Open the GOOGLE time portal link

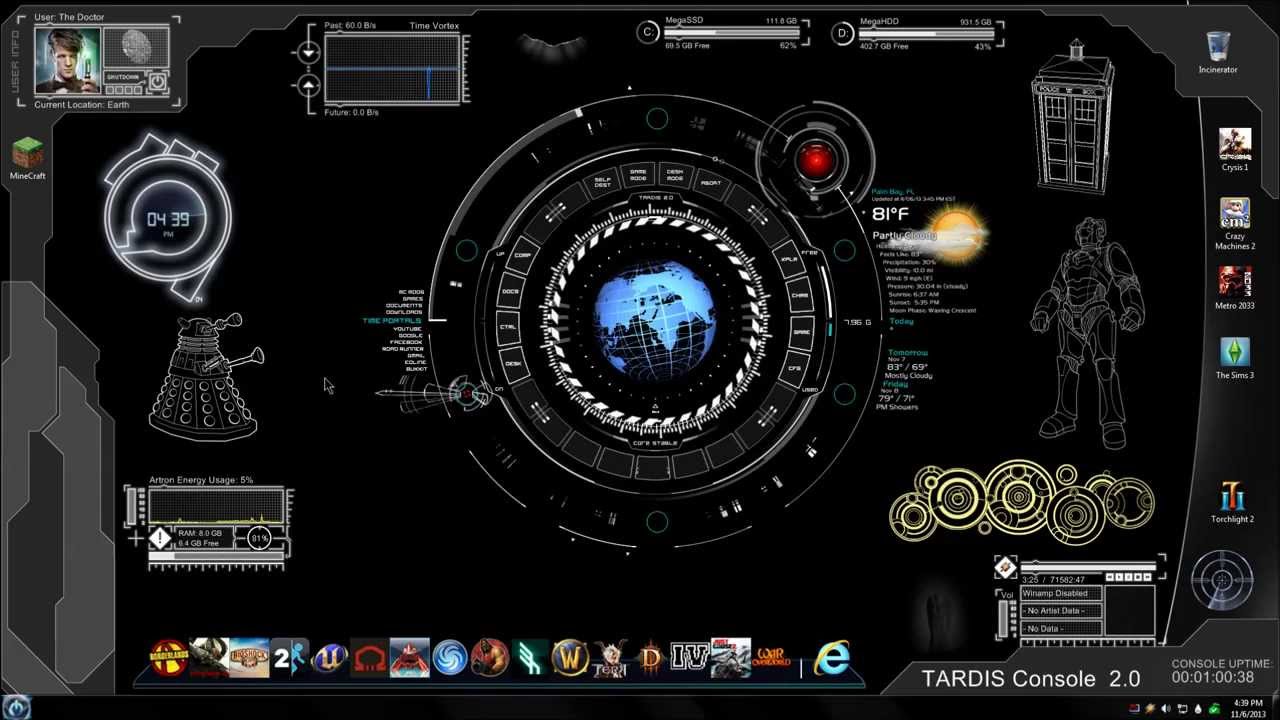[410, 336]
